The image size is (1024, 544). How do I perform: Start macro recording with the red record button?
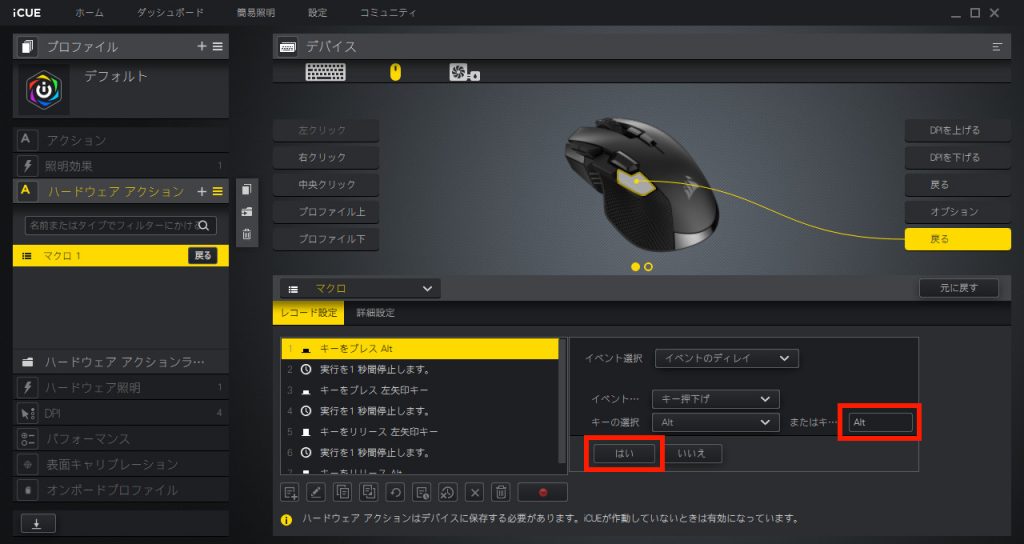(x=543, y=492)
